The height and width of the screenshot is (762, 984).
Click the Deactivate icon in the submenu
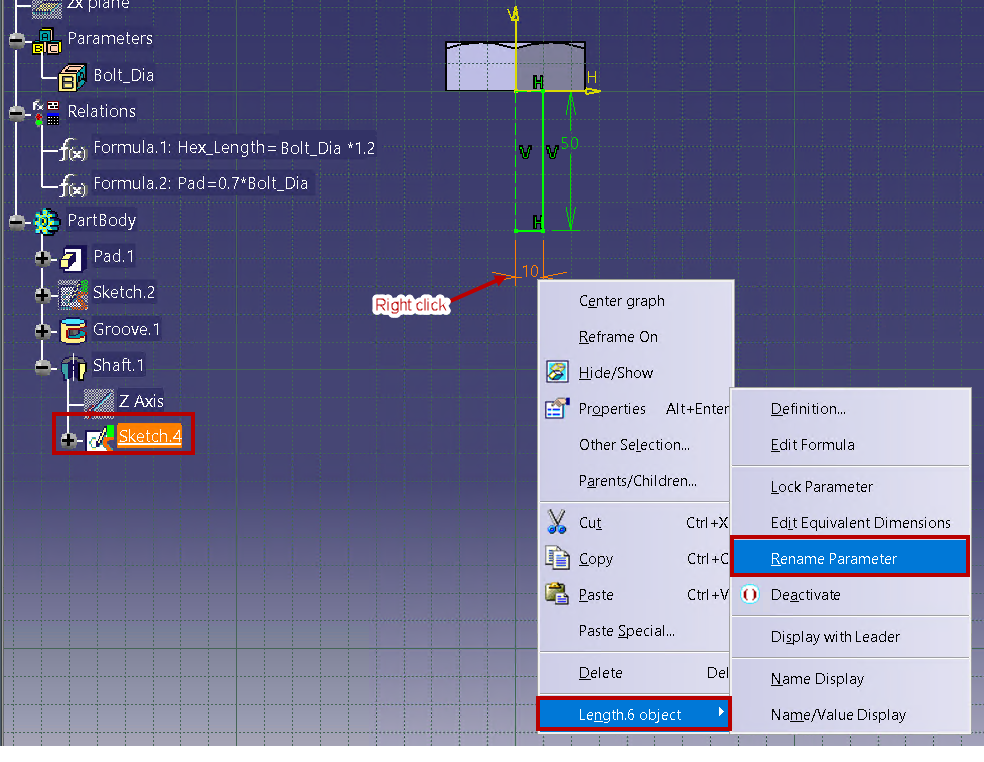pos(751,594)
